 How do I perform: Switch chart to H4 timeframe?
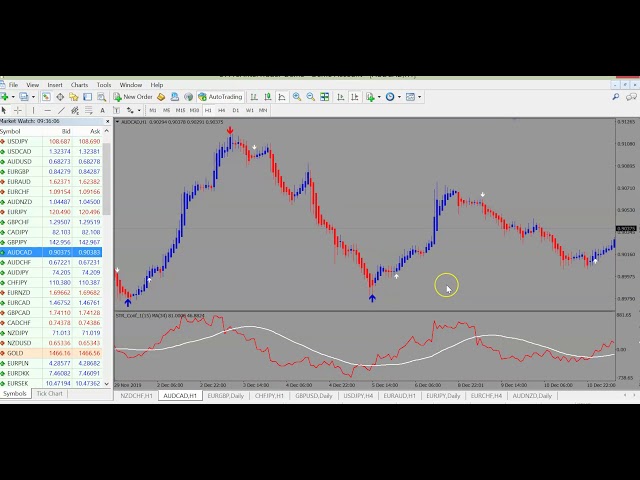point(222,110)
